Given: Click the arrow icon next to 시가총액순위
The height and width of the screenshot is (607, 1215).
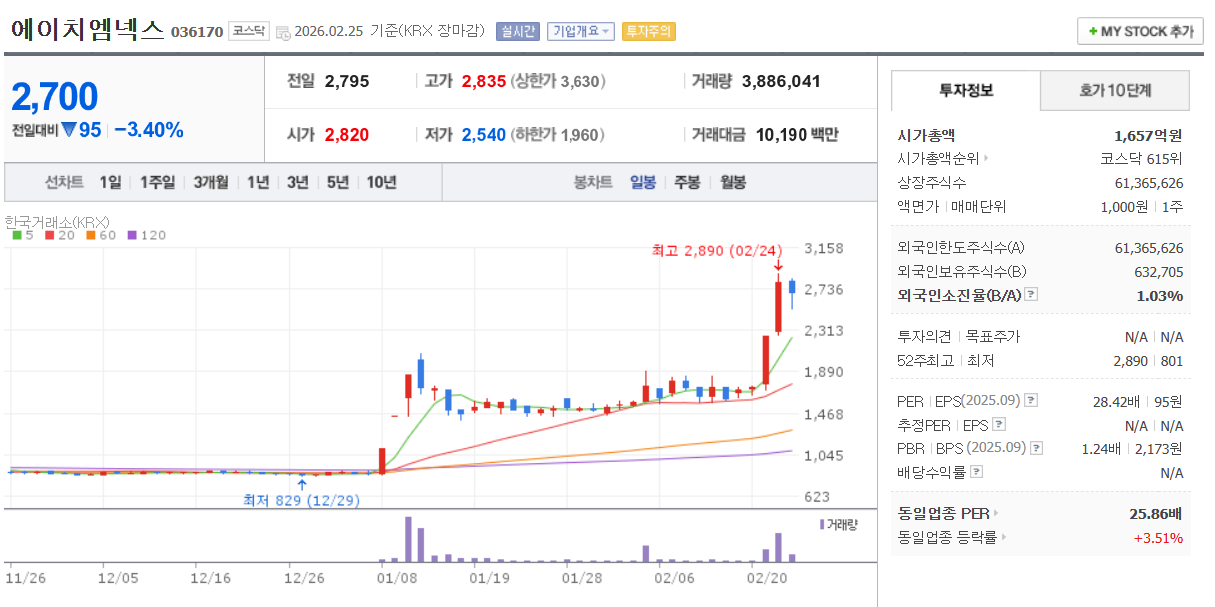Looking at the screenshot, I should tap(986, 157).
